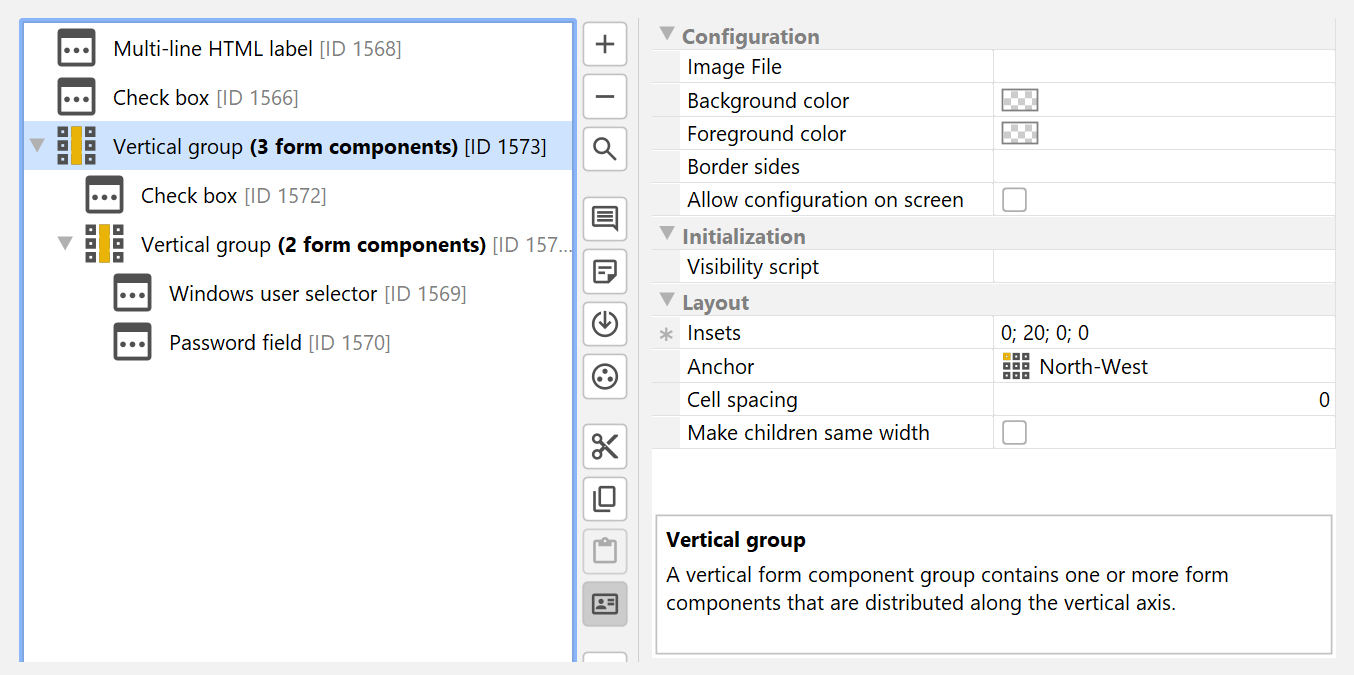Collapse the Vertical group with 3 form components
The height and width of the screenshot is (675, 1354).
38,146
